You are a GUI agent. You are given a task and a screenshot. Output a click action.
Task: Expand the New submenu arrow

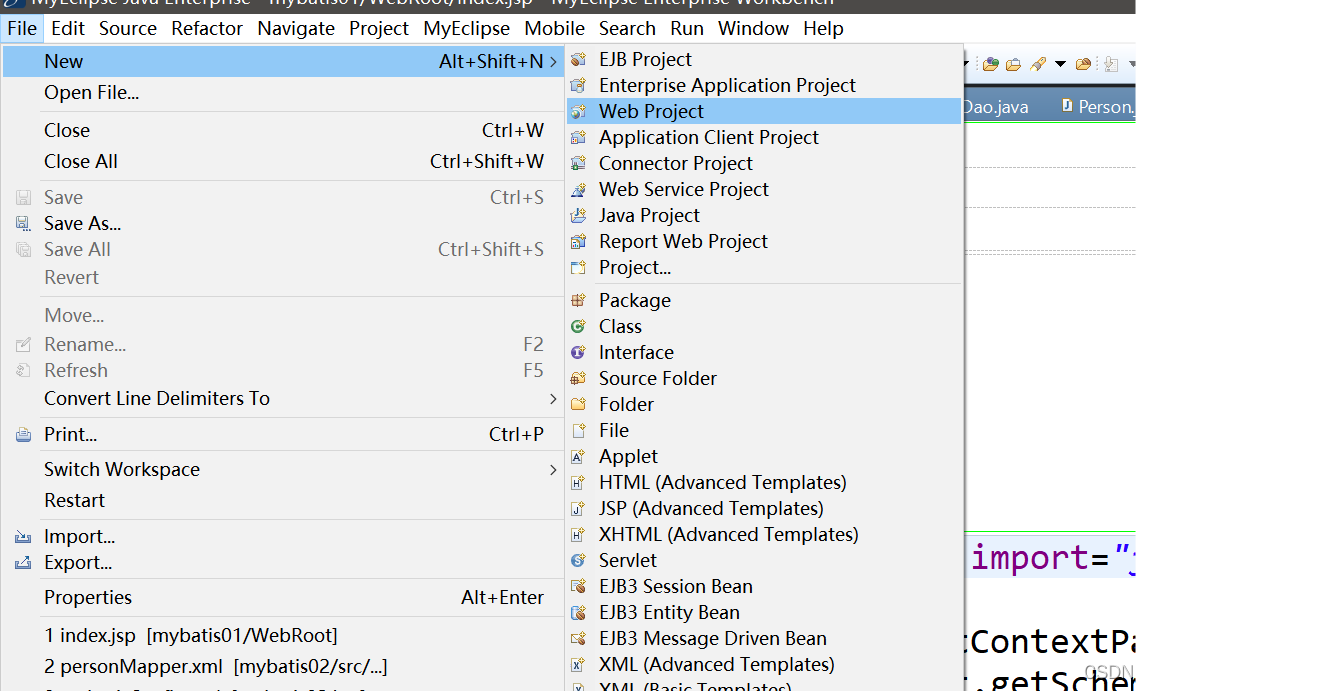553,62
